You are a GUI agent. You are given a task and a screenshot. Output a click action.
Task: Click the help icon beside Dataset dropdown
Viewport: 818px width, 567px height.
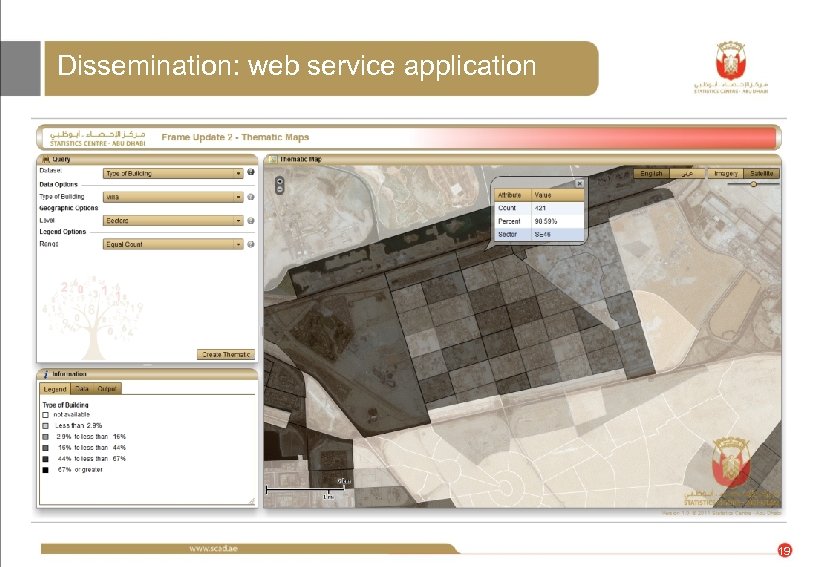251,172
